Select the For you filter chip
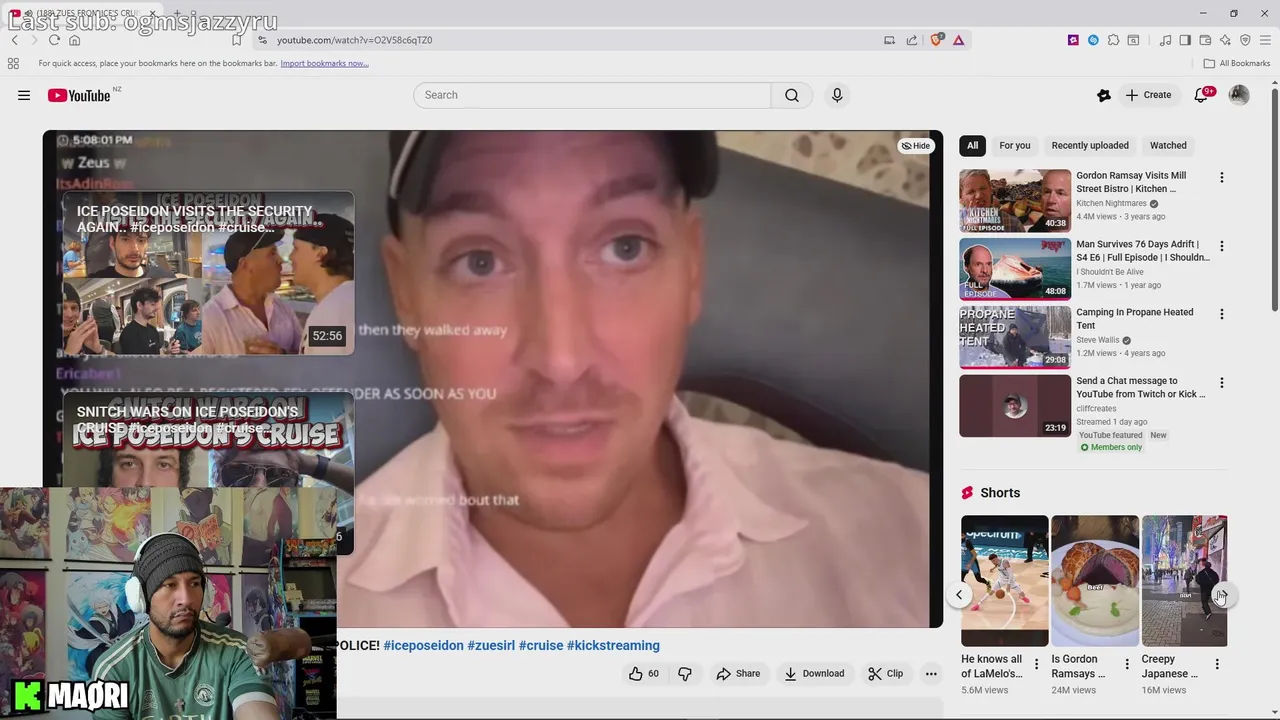The image size is (1280, 720). pos(1014,146)
